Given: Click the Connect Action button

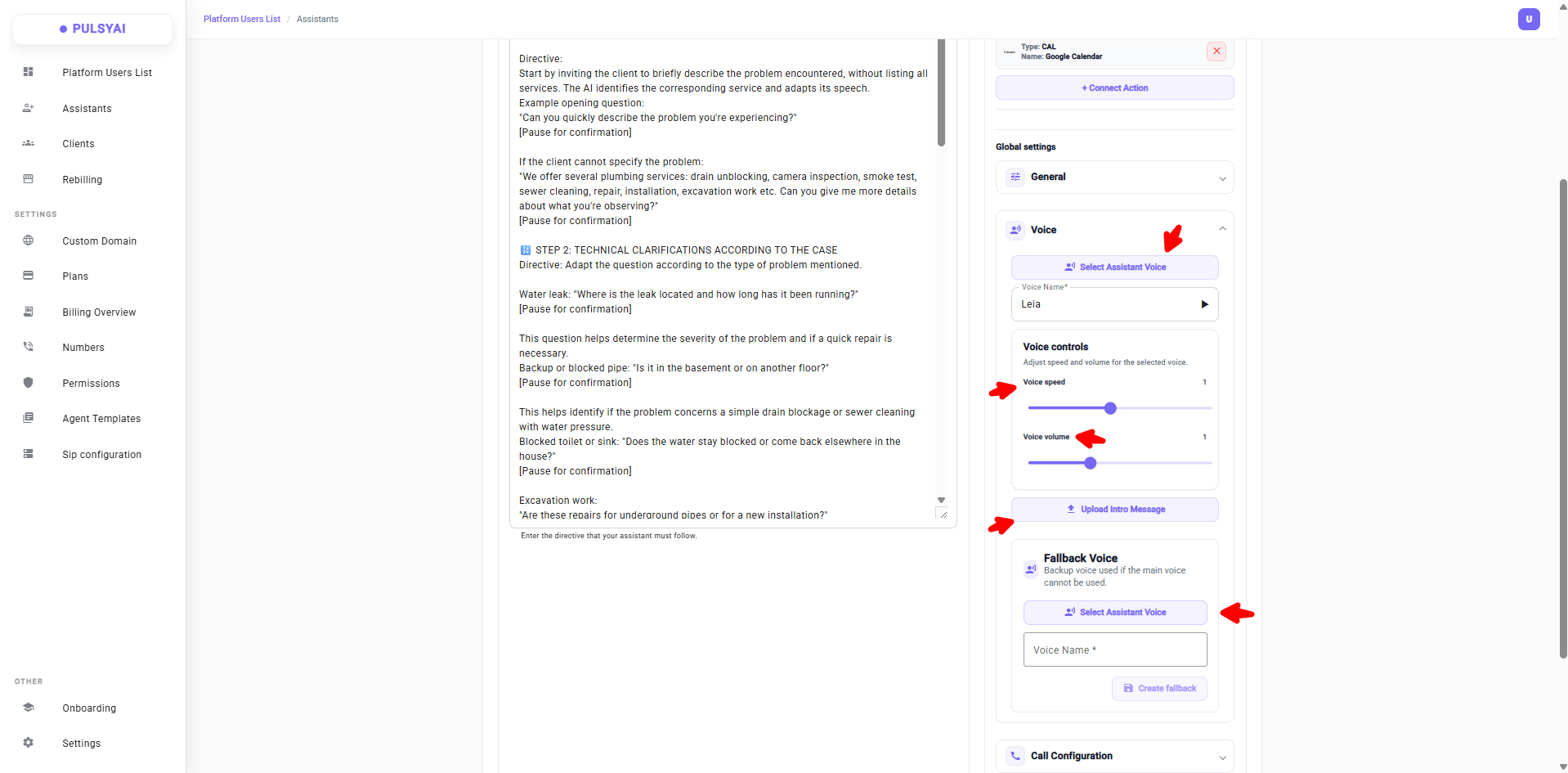Looking at the screenshot, I should point(1115,88).
